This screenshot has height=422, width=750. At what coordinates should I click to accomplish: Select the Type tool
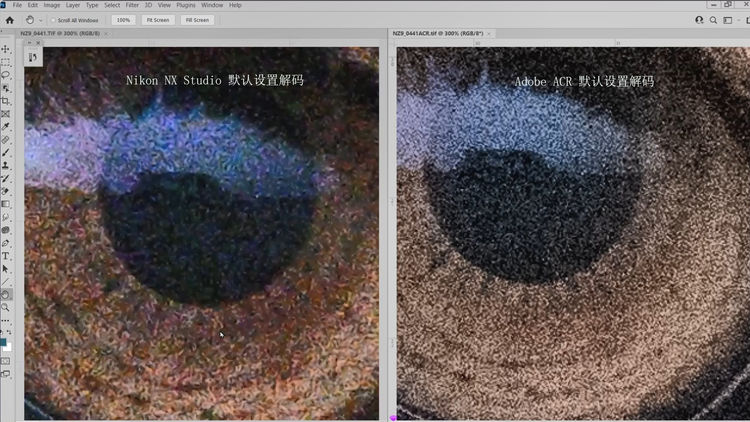tap(5, 256)
